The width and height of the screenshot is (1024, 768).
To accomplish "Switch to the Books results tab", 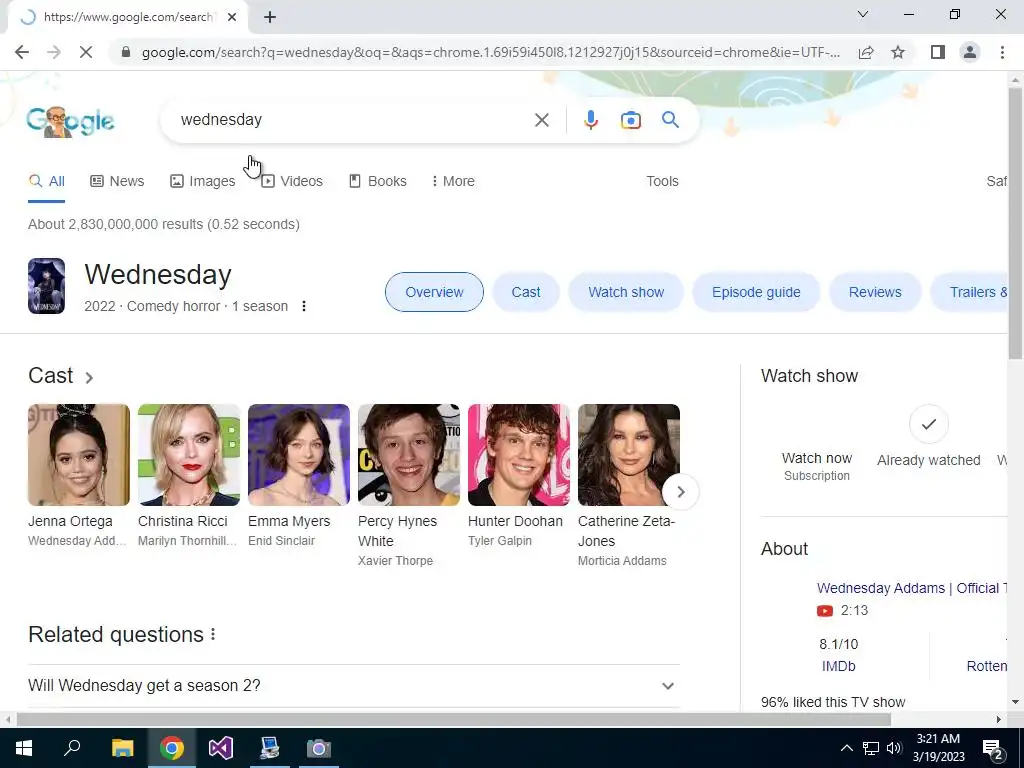I will pyautogui.click(x=377, y=182).
